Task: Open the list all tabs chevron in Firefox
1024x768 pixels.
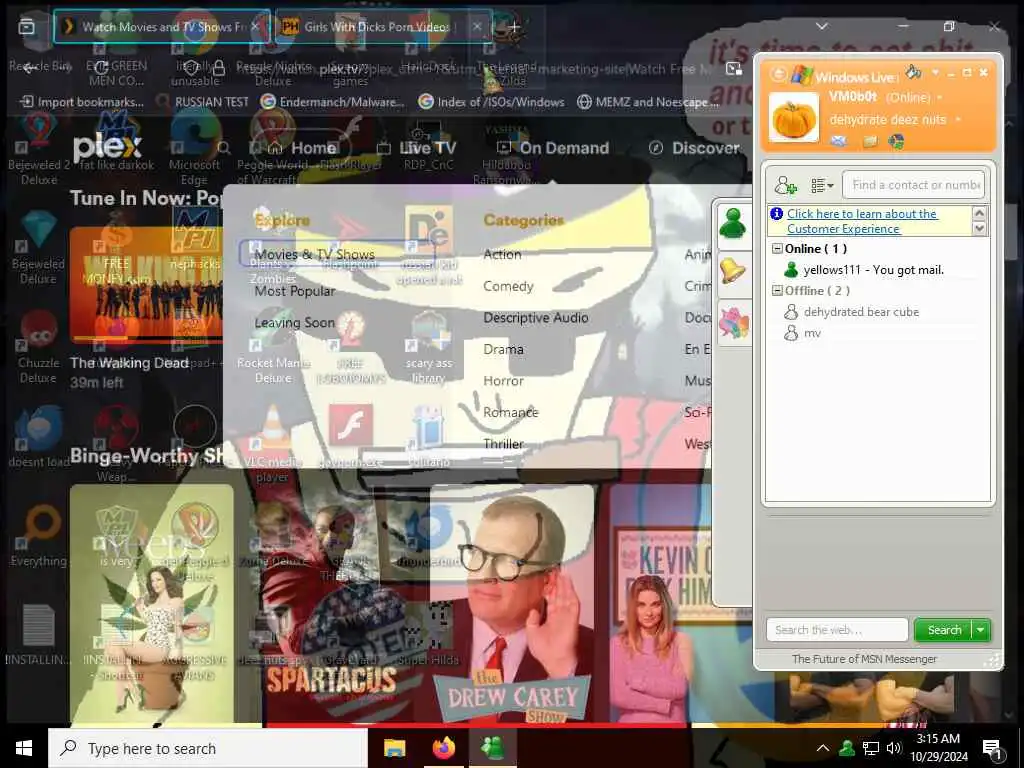Action: [x=822, y=26]
